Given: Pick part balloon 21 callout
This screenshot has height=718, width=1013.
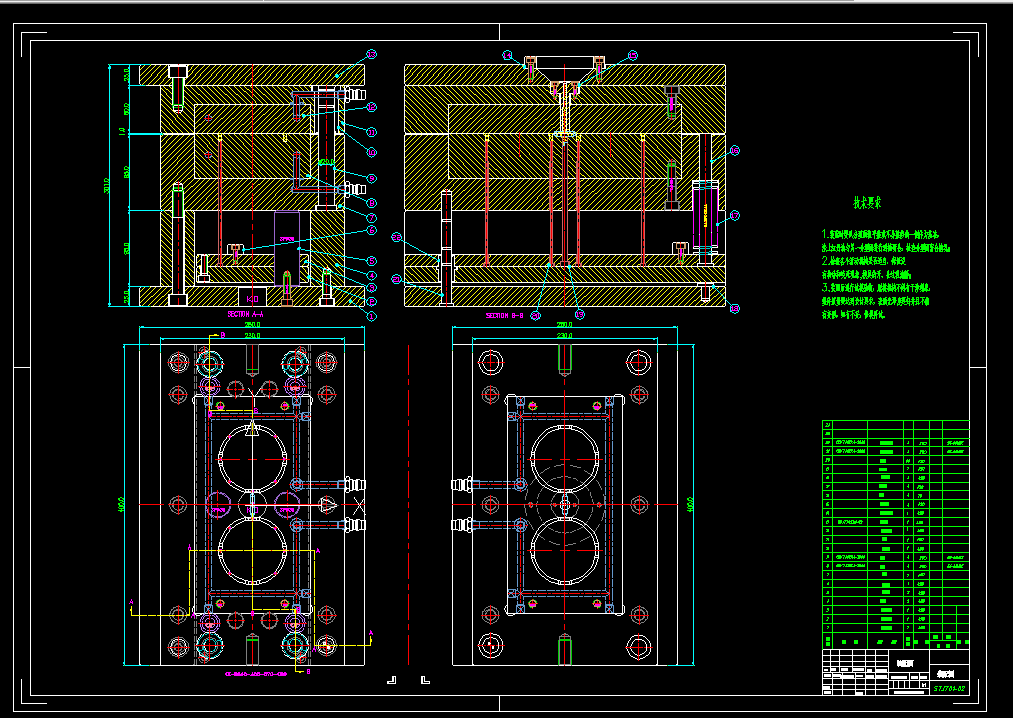Looking at the screenshot, I should pos(397,279).
